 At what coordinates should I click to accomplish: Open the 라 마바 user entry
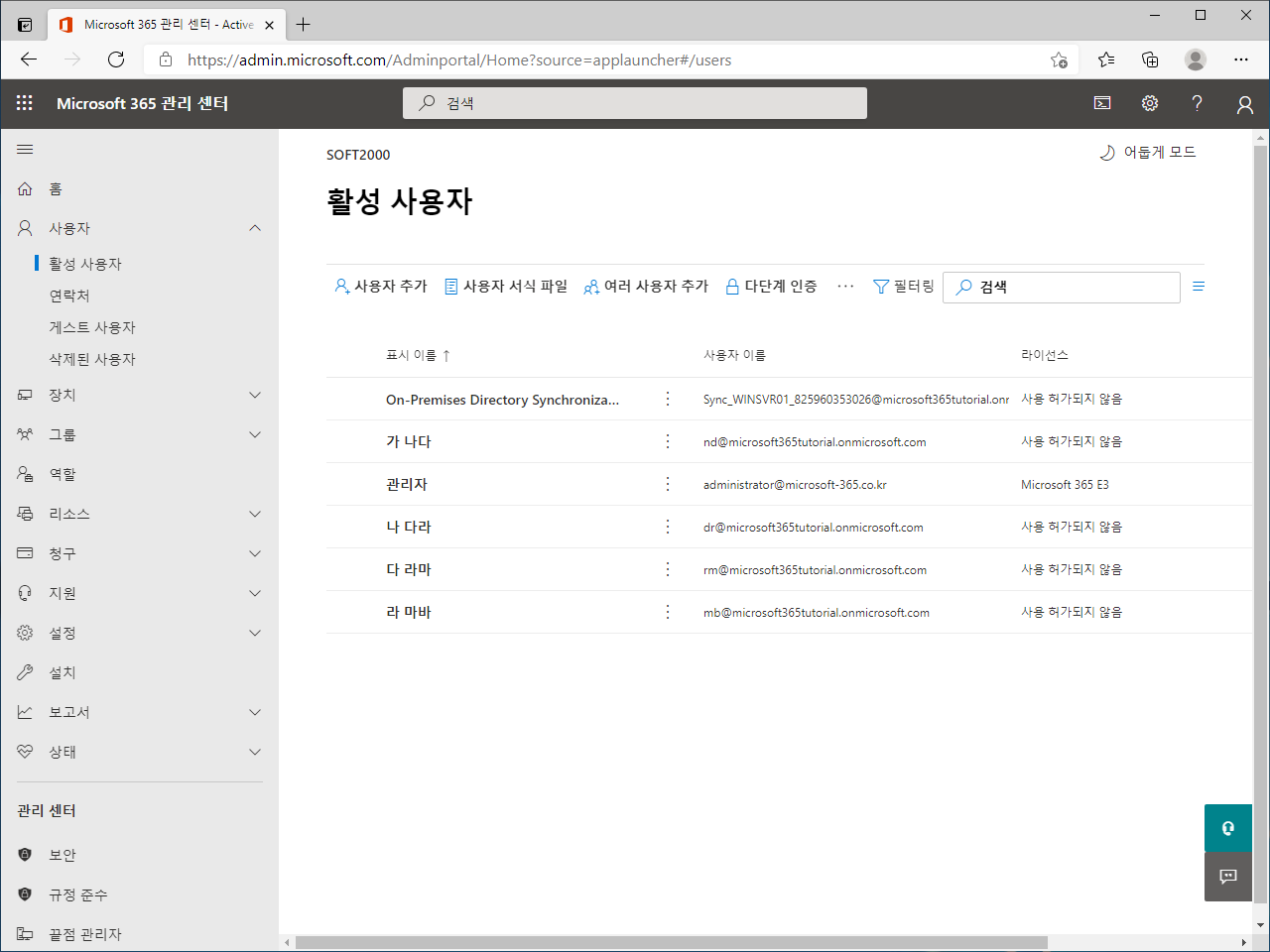pos(409,612)
